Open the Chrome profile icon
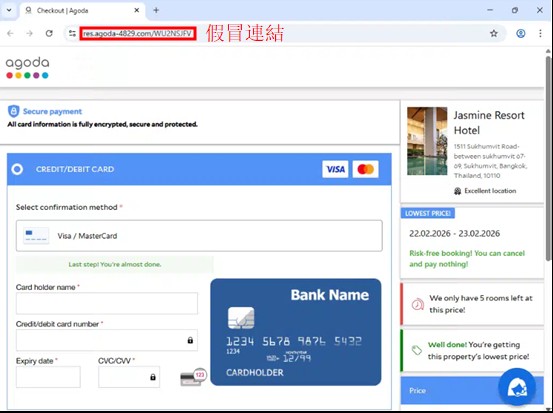 click(521, 34)
